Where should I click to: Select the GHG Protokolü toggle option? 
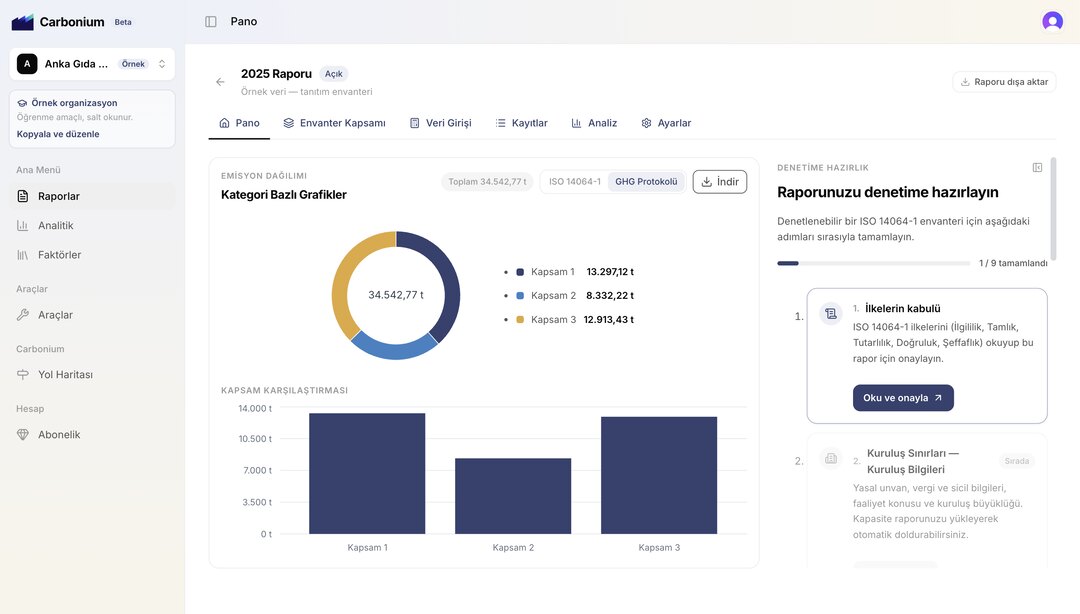(x=646, y=182)
